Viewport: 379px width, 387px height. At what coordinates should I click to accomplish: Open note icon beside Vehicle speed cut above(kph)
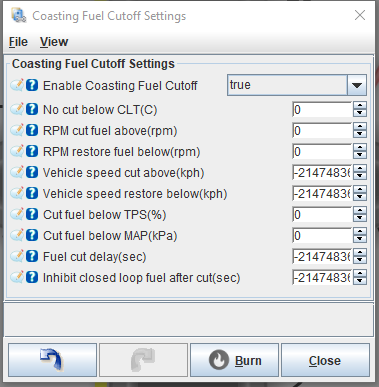coord(17,172)
